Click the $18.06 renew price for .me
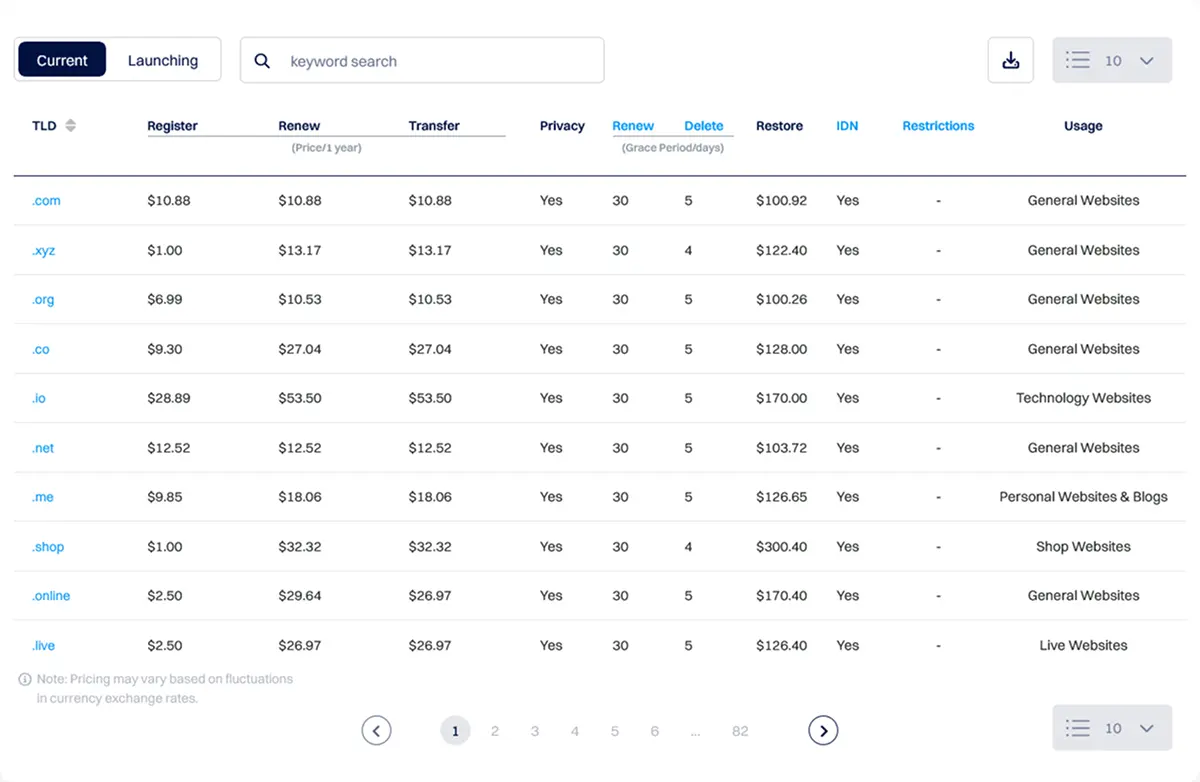The width and height of the screenshot is (1200, 782). click(300, 497)
